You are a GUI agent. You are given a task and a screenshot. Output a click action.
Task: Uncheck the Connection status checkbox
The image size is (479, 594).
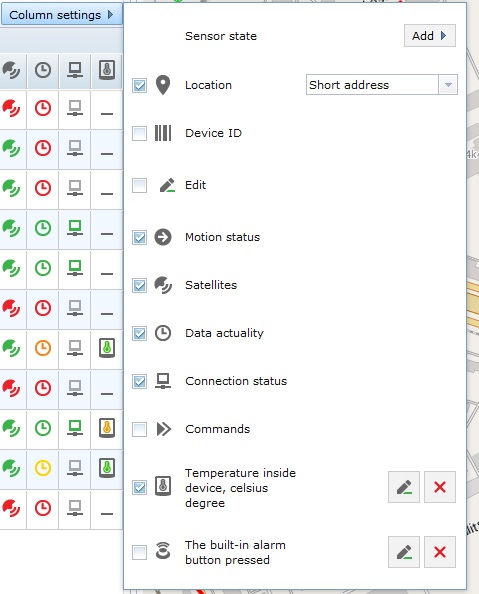[139, 381]
